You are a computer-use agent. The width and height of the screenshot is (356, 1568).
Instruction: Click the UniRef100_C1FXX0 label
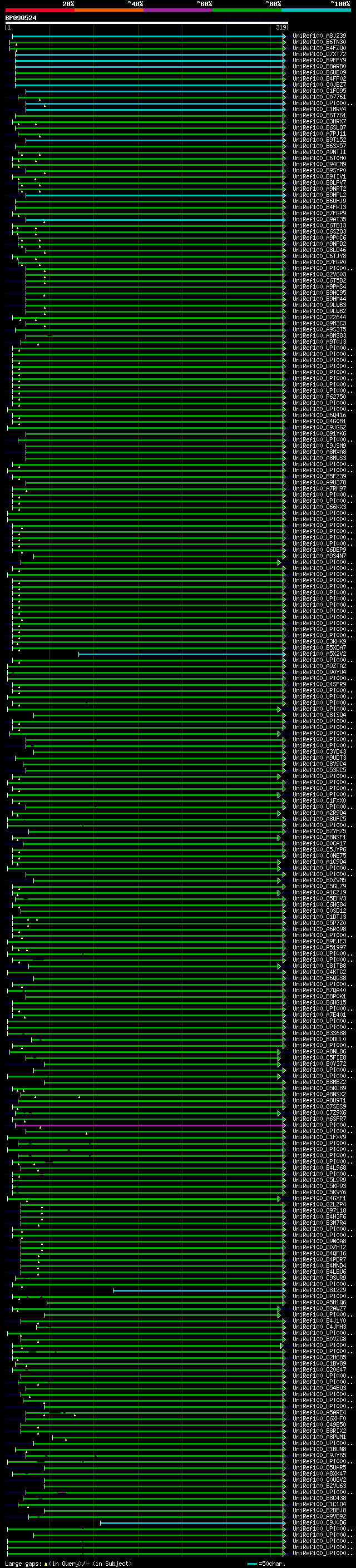click(319, 801)
